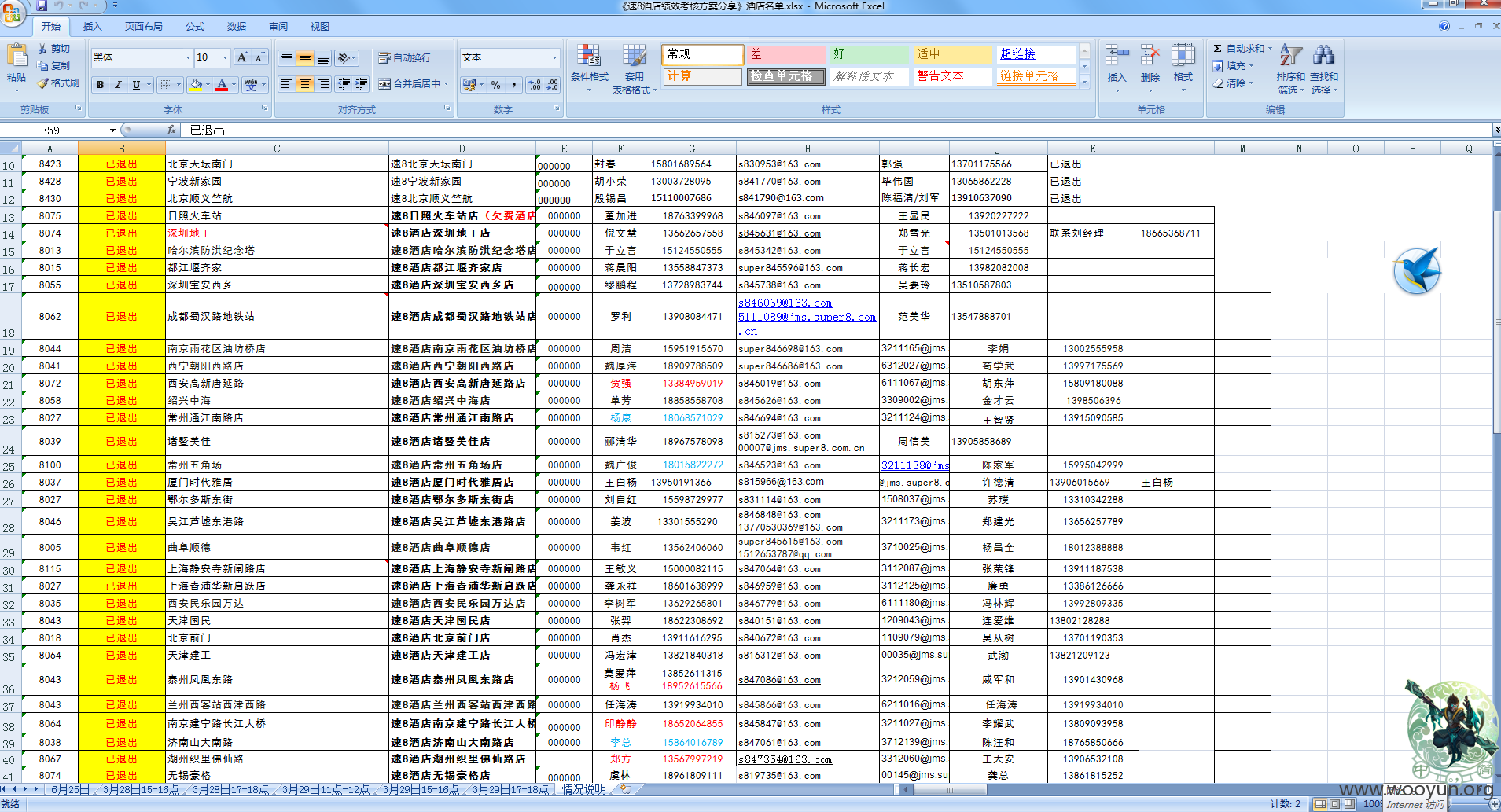The width and height of the screenshot is (1501, 812).
Task: Toggle Italic formatting
Action: (x=118, y=85)
